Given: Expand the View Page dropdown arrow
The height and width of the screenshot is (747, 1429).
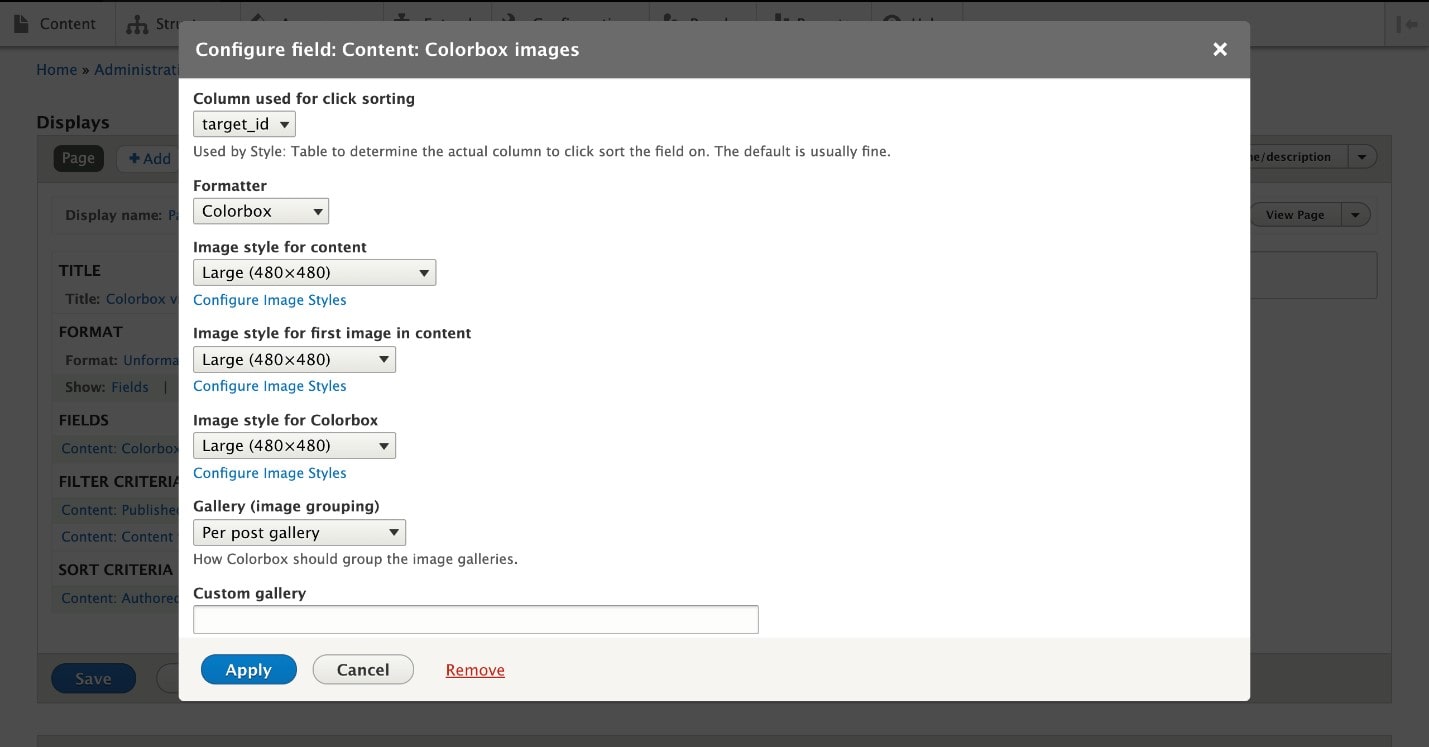Looking at the screenshot, I should pos(1355,215).
